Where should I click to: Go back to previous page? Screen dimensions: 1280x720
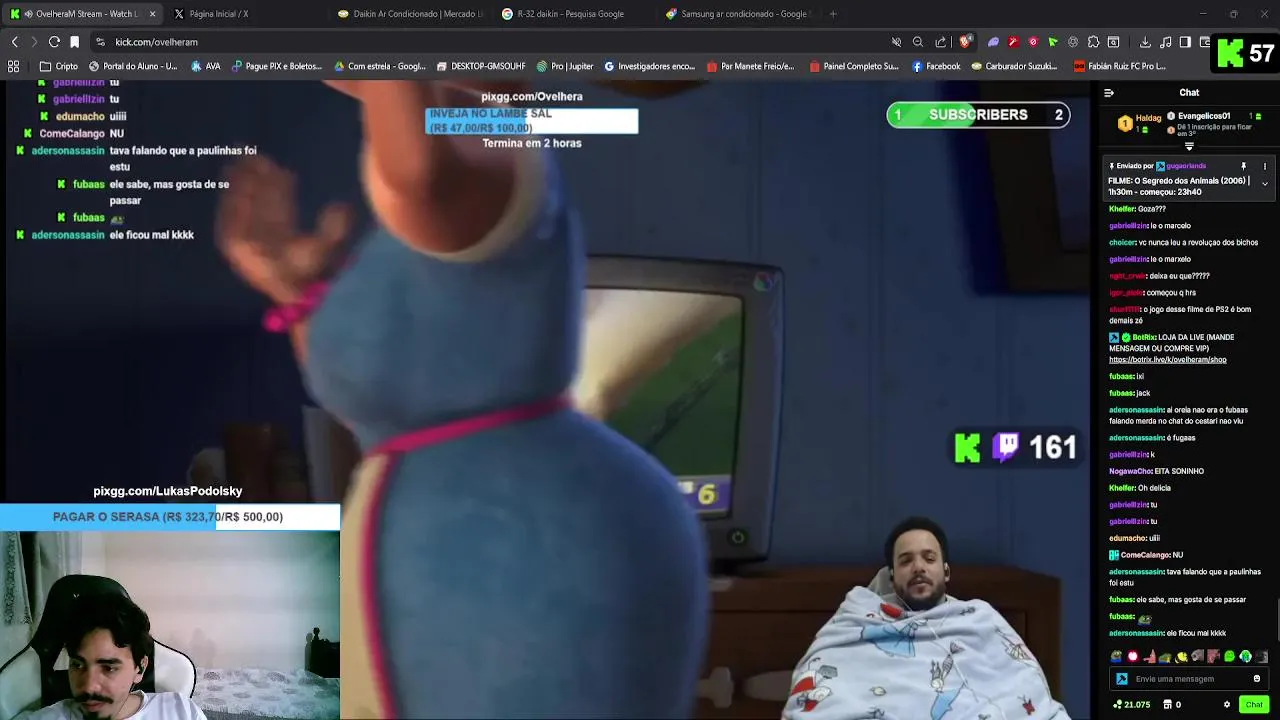coord(14,42)
